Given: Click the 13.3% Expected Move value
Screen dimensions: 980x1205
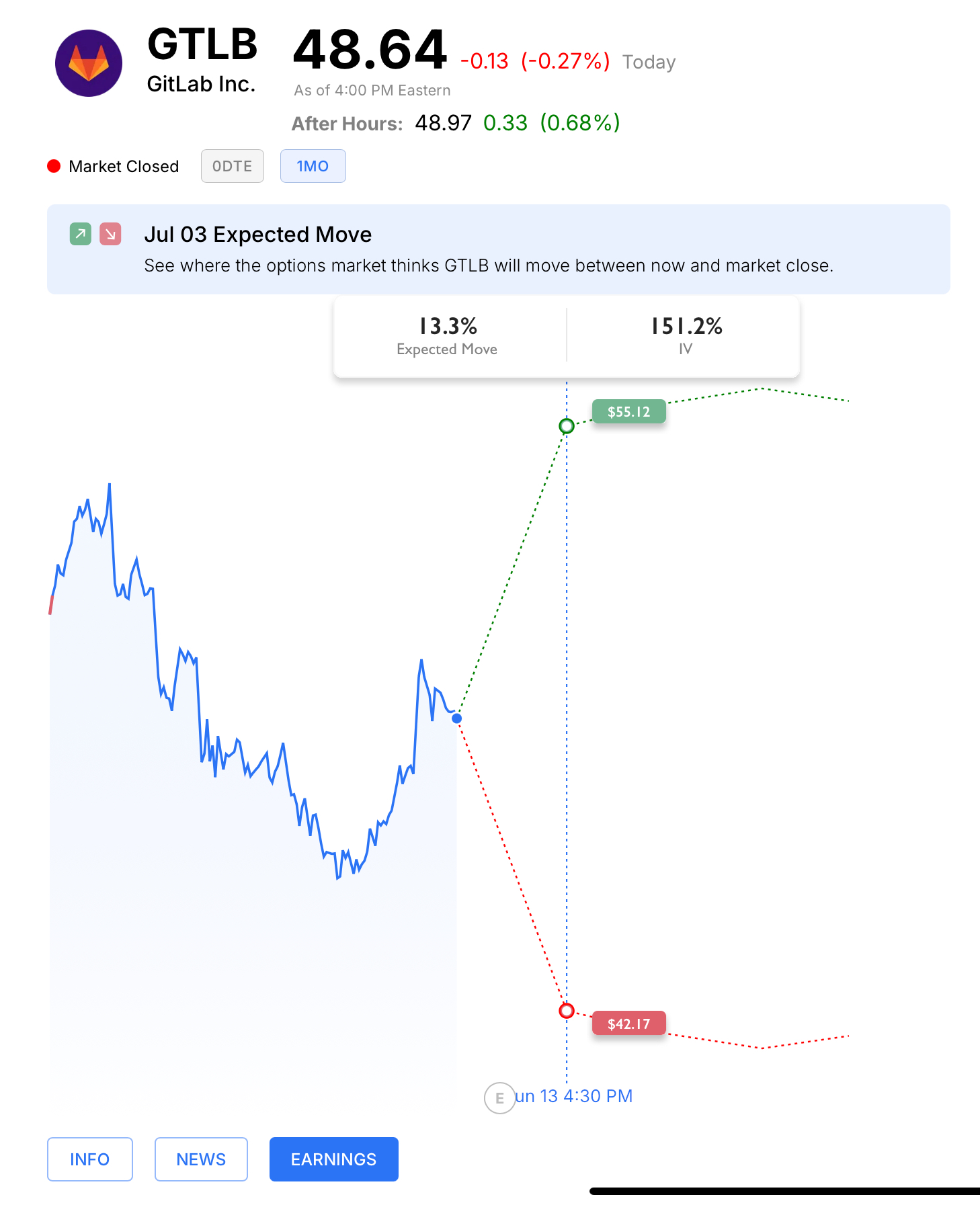Looking at the screenshot, I should coord(448,327).
